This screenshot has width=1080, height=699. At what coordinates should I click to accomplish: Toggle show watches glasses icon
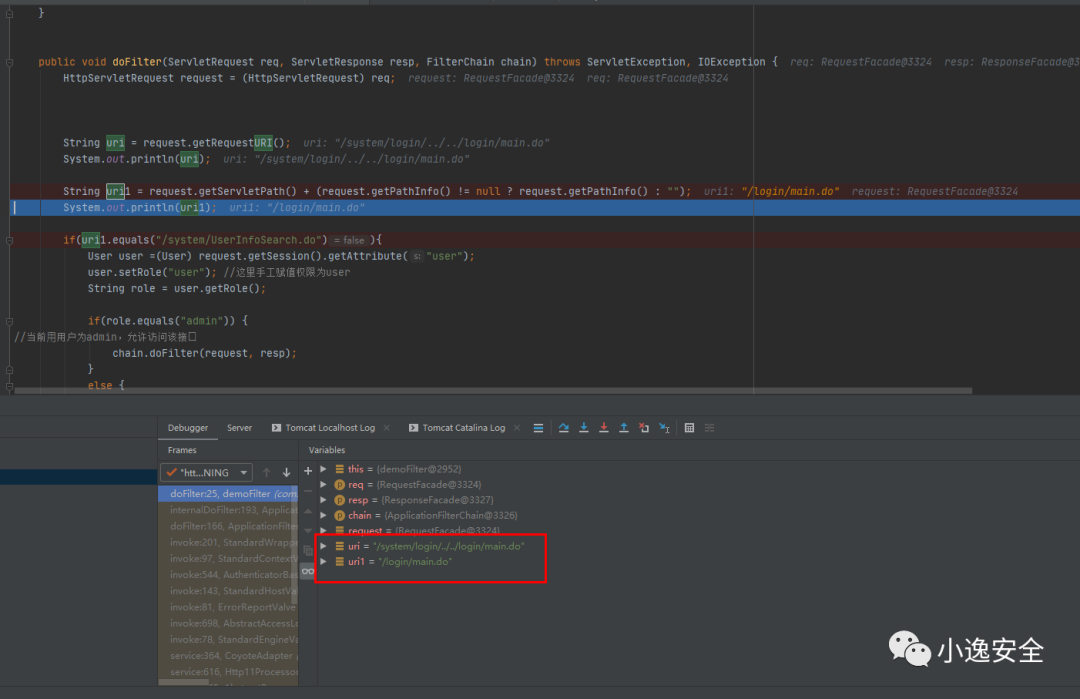coord(308,571)
